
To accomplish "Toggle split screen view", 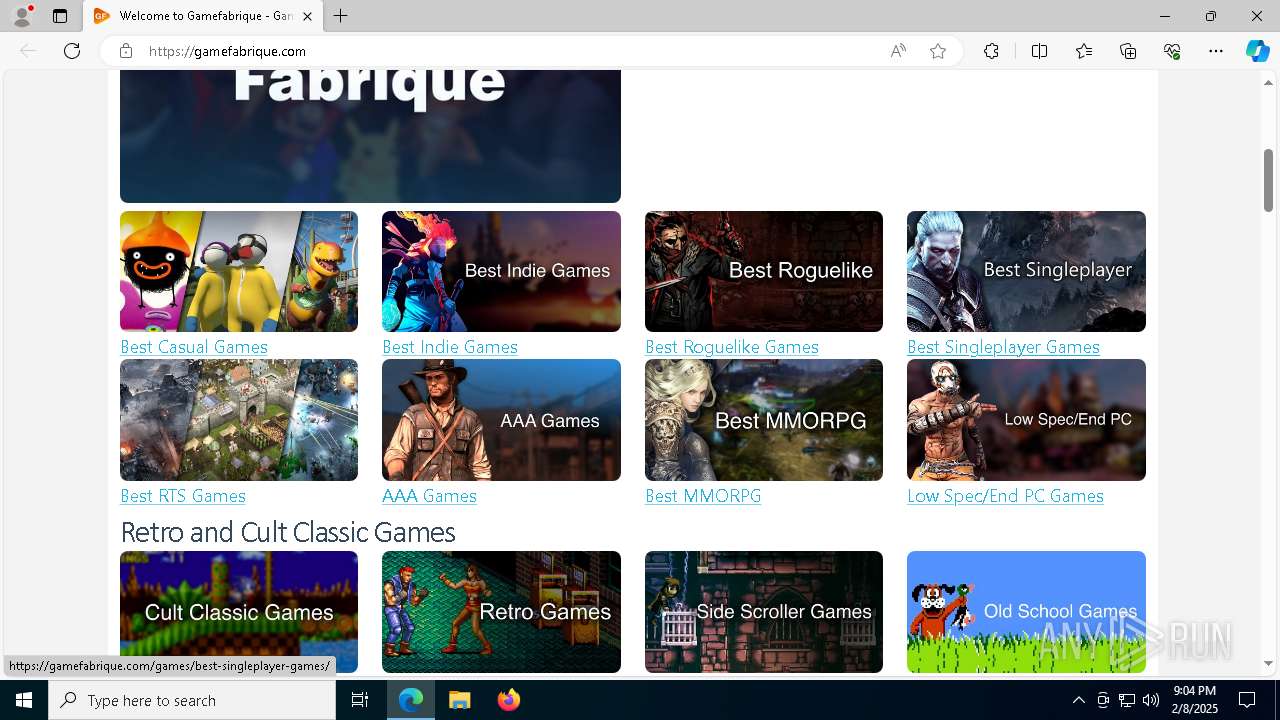I will pos(1039,51).
